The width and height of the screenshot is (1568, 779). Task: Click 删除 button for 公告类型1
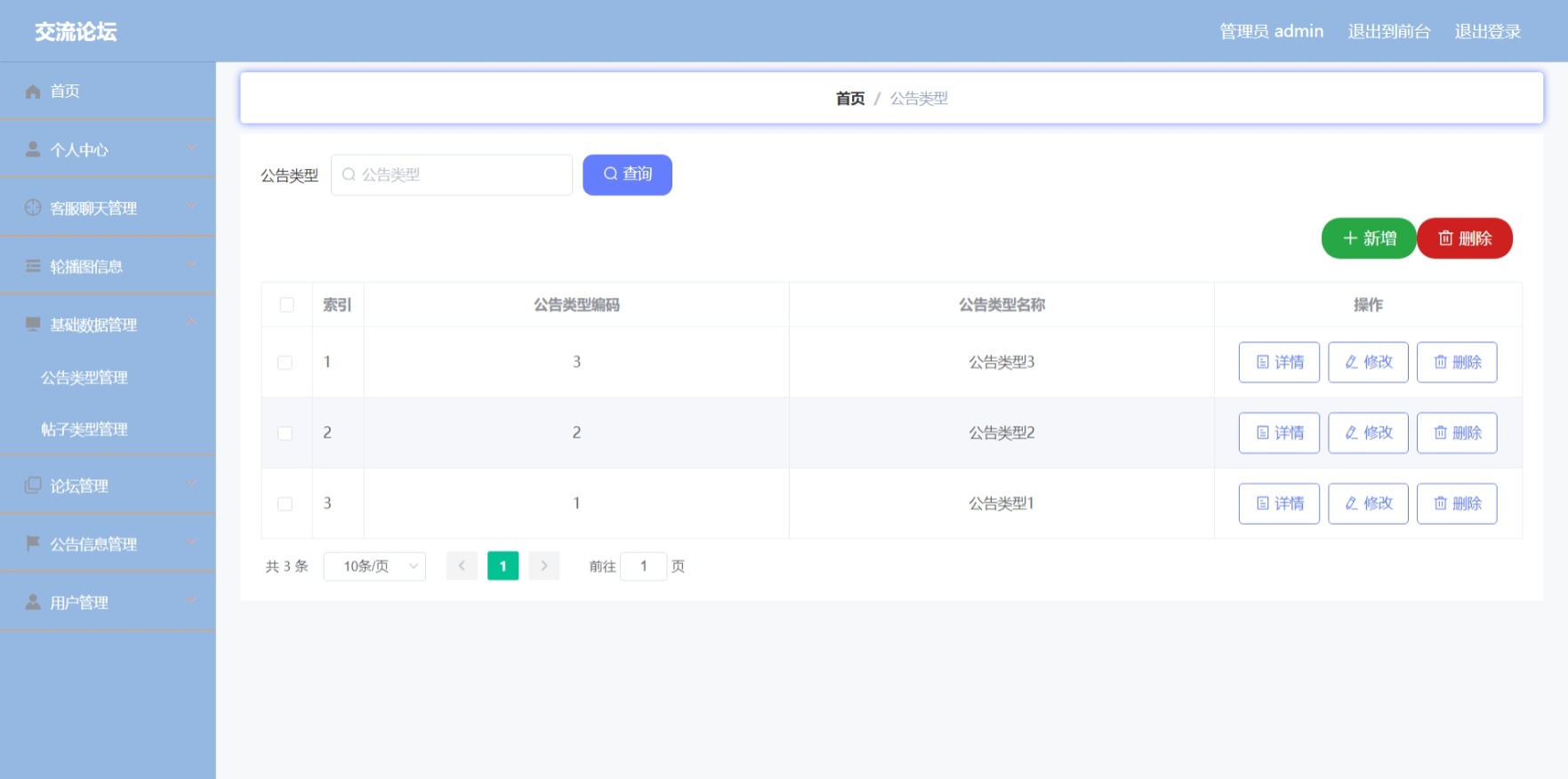[x=1457, y=503]
